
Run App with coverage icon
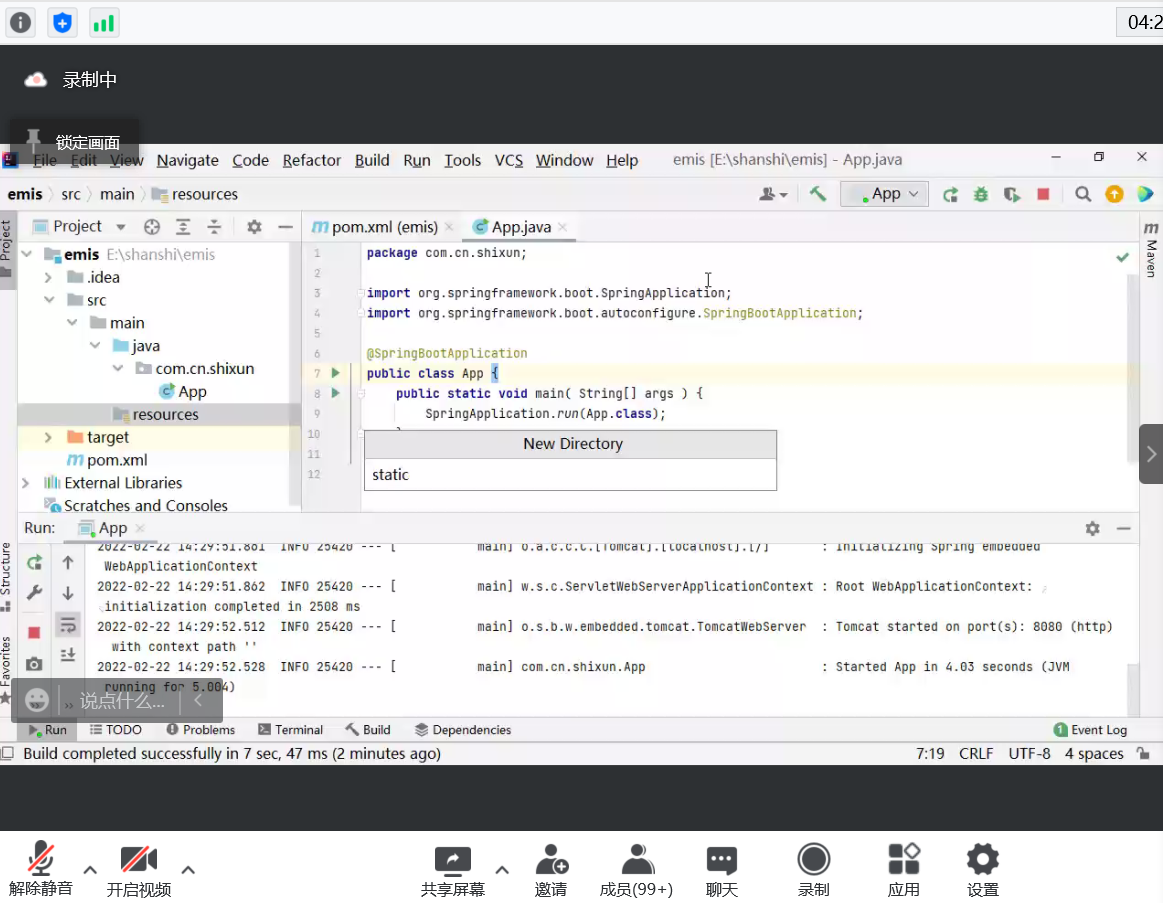(x=1012, y=194)
